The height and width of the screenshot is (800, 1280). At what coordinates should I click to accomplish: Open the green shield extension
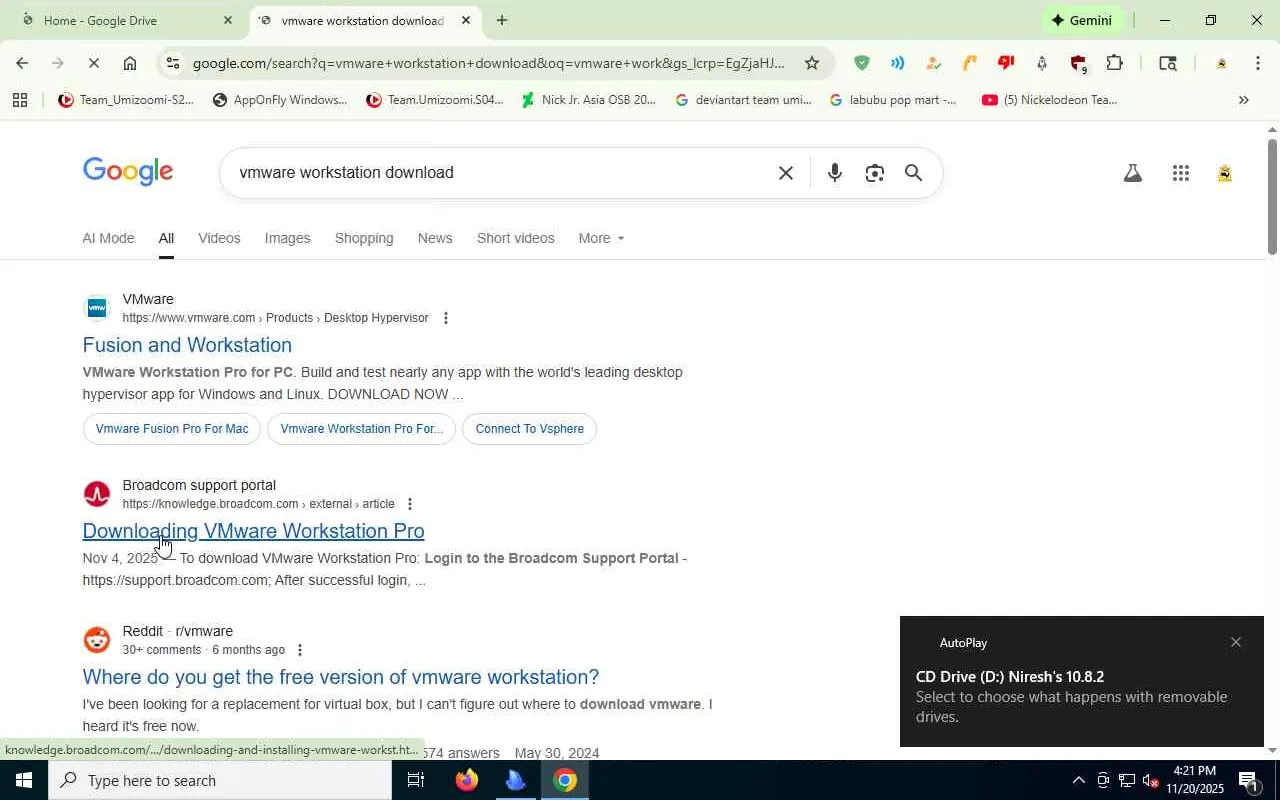(861, 63)
